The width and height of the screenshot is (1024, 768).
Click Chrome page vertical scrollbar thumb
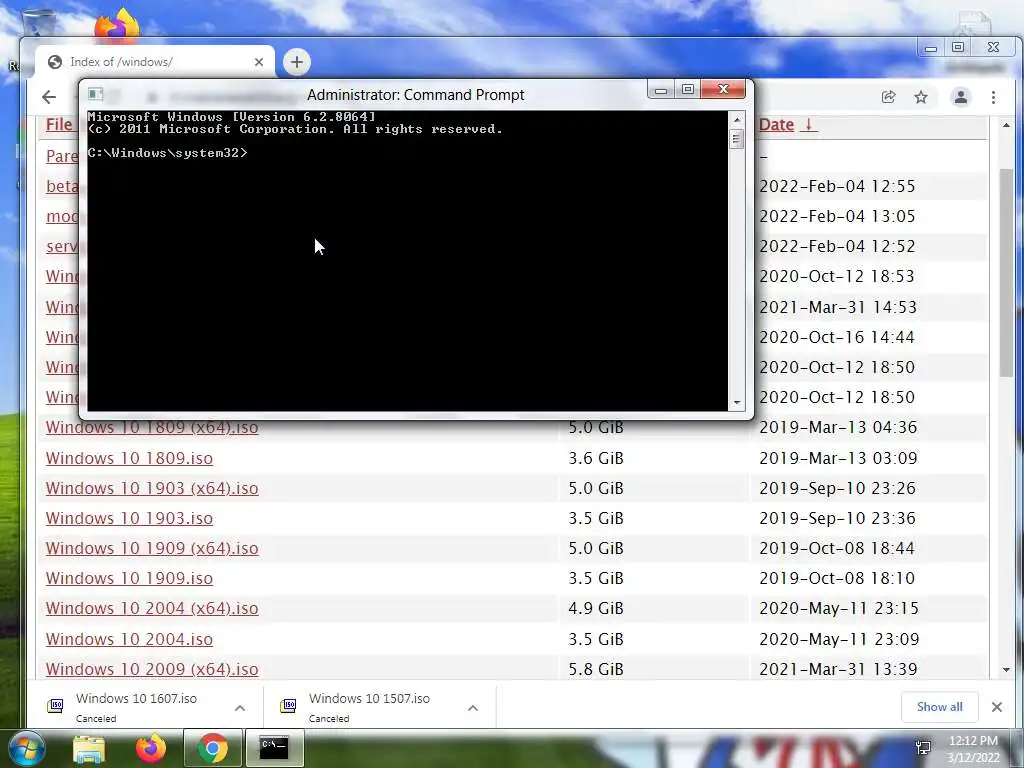point(1006,272)
